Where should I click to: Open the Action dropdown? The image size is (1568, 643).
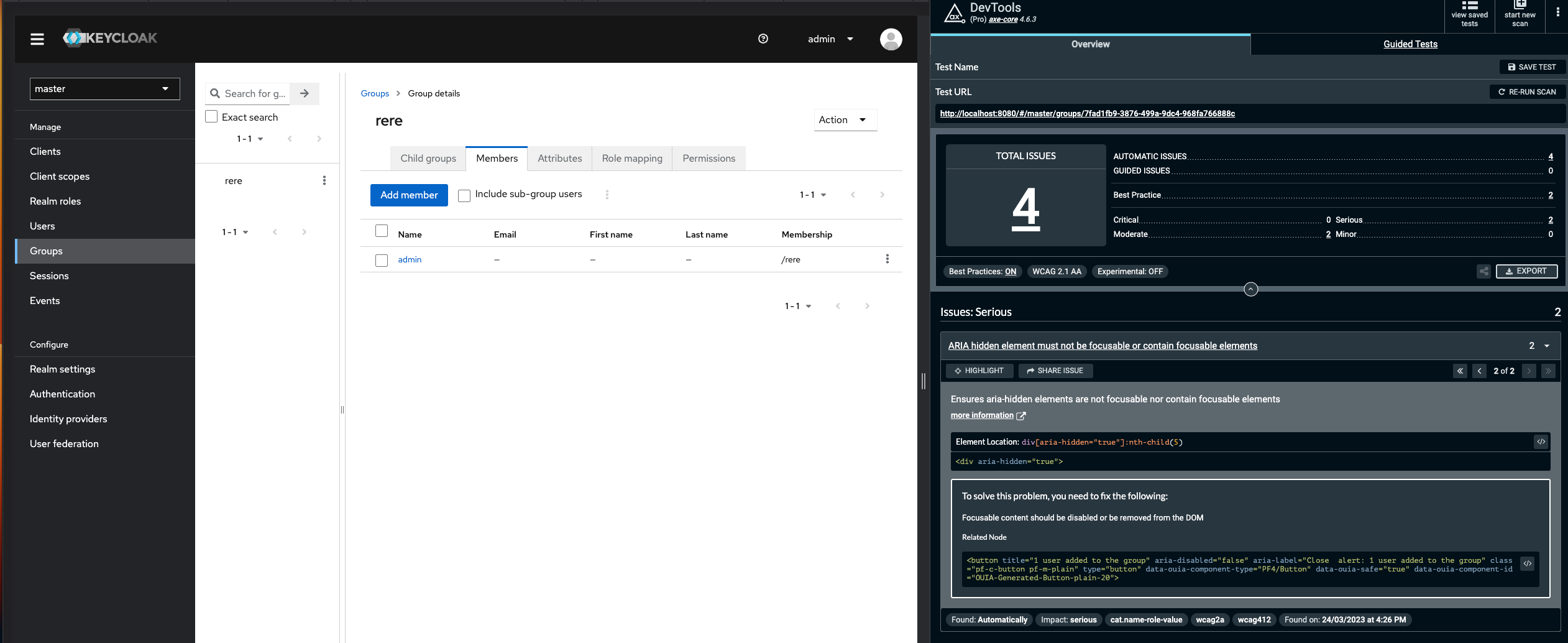tap(845, 119)
